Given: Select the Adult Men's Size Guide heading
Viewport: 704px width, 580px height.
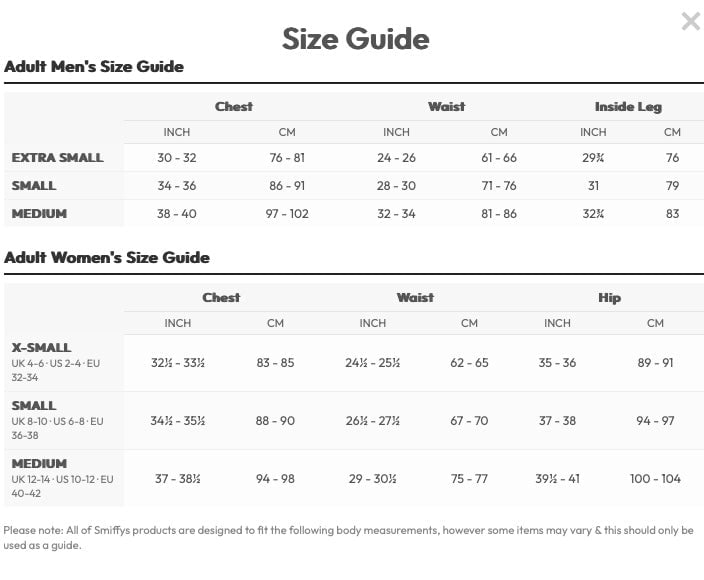Looking at the screenshot, I should (x=94, y=66).
